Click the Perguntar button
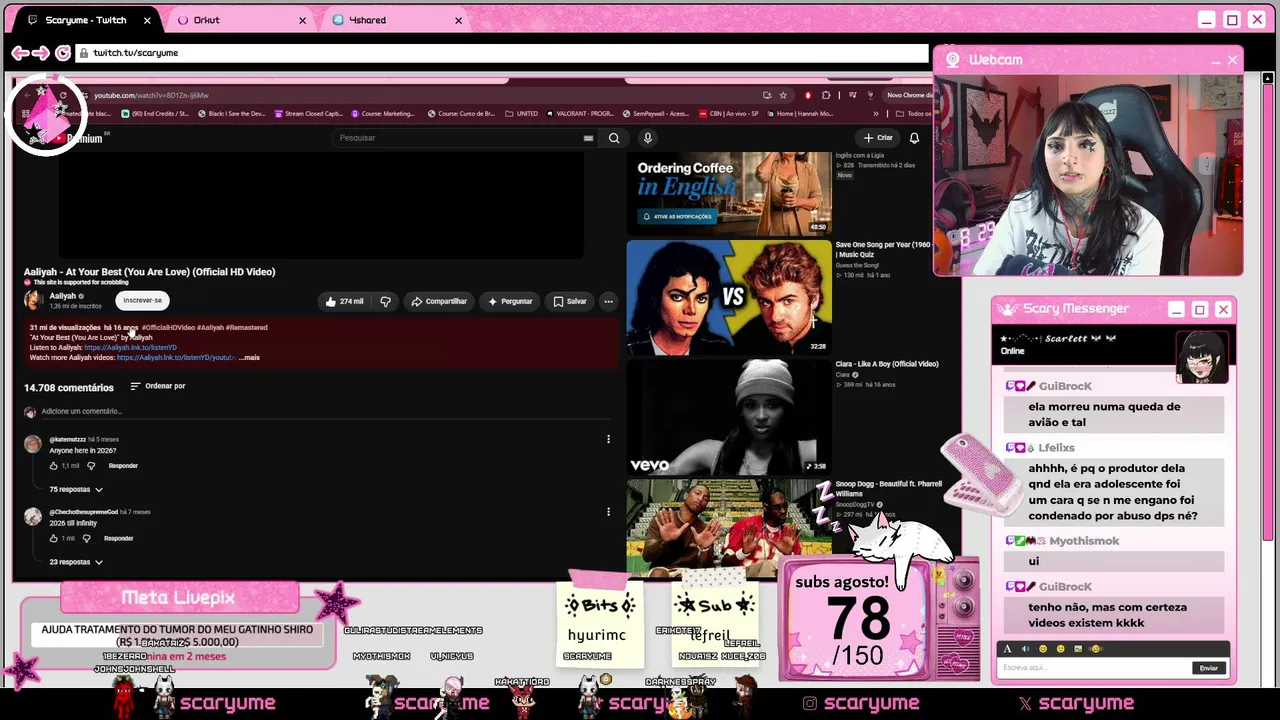Screen dimensions: 1280x720 coord(510,301)
